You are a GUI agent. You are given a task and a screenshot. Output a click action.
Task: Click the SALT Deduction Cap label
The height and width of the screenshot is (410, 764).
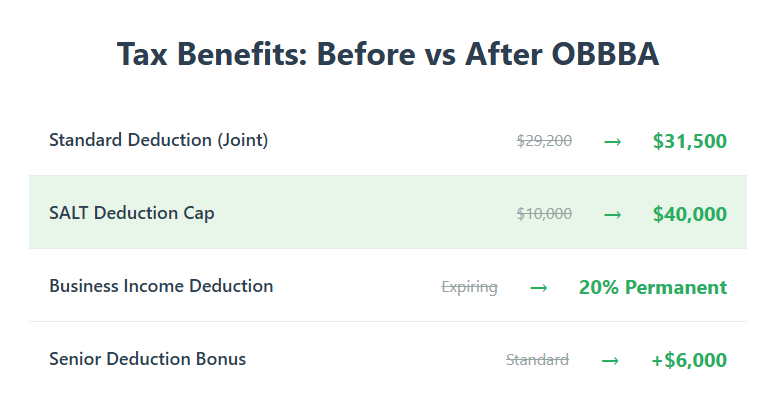coord(132,213)
